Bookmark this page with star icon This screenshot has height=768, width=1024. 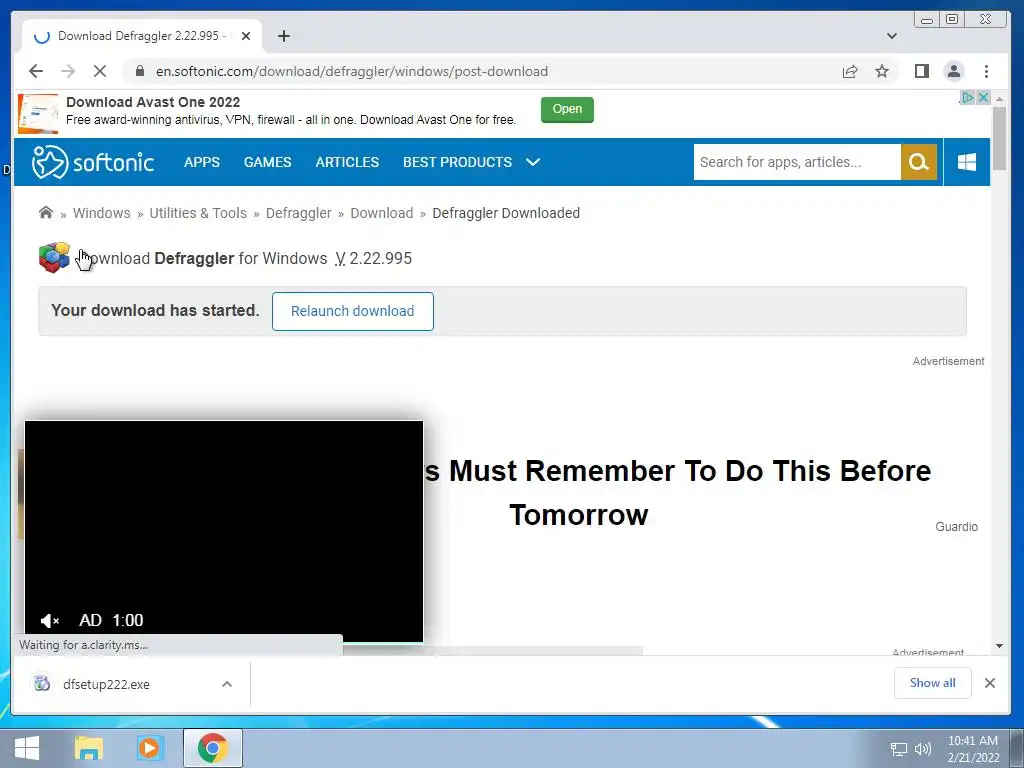pos(882,71)
